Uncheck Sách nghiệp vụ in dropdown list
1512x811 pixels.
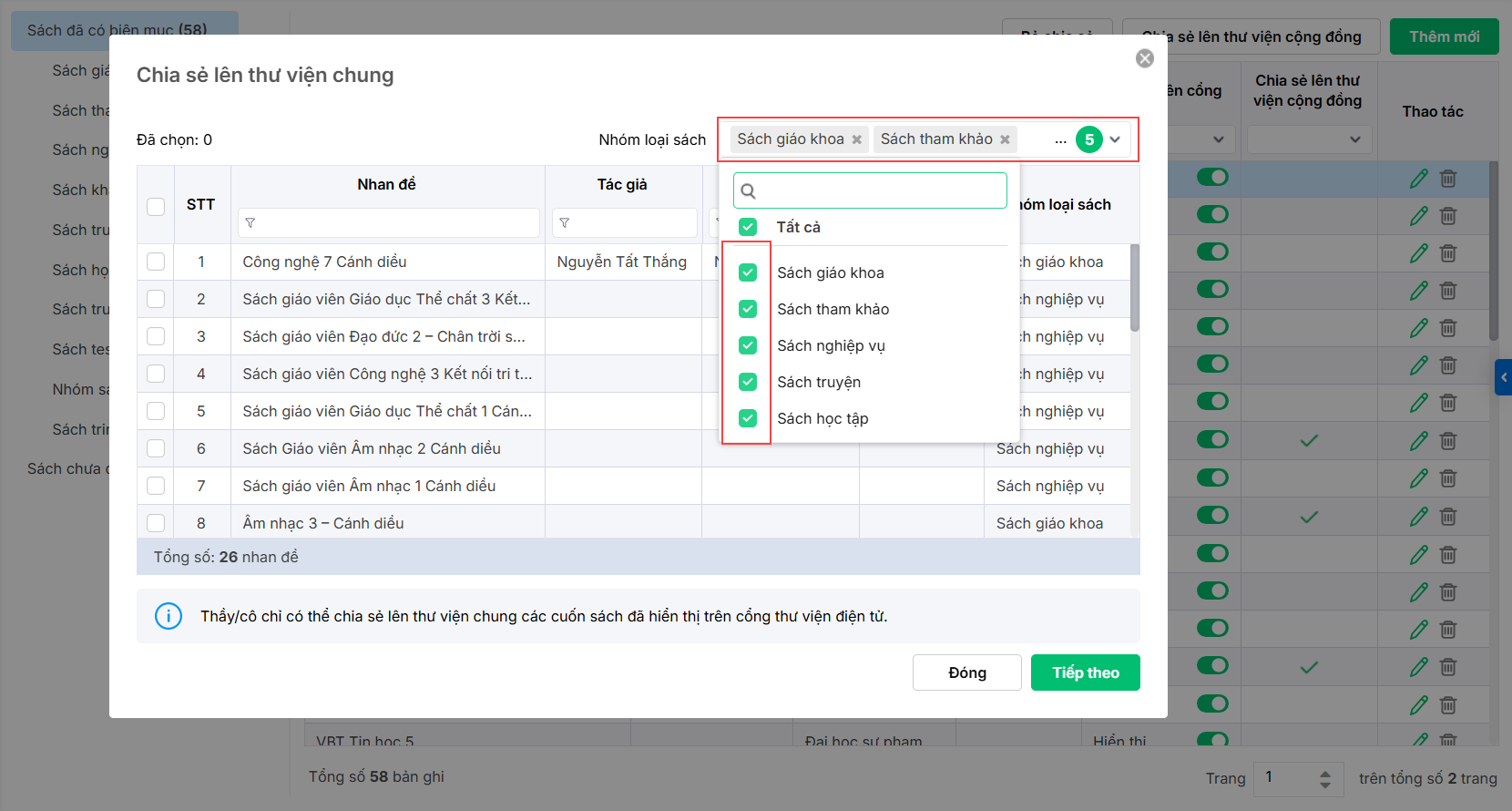(748, 345)
